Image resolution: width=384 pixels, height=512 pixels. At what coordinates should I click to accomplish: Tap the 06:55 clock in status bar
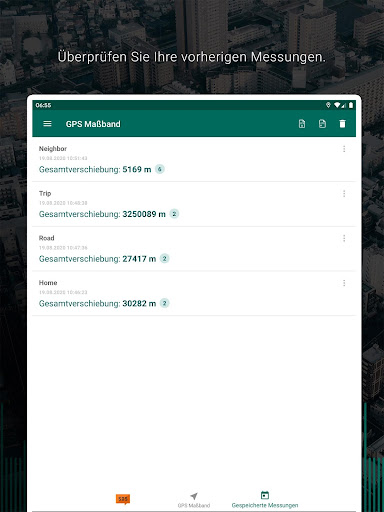[x=43, y=105]
